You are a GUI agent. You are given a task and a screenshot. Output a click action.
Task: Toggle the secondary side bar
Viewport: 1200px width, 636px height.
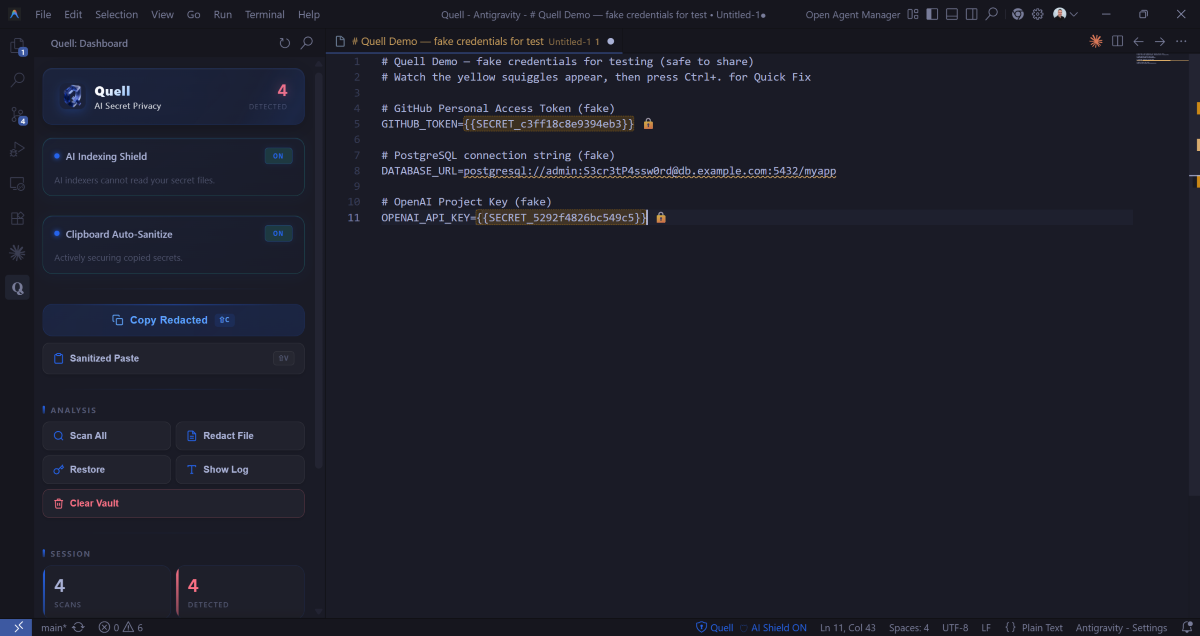click(x=971, y=14)
